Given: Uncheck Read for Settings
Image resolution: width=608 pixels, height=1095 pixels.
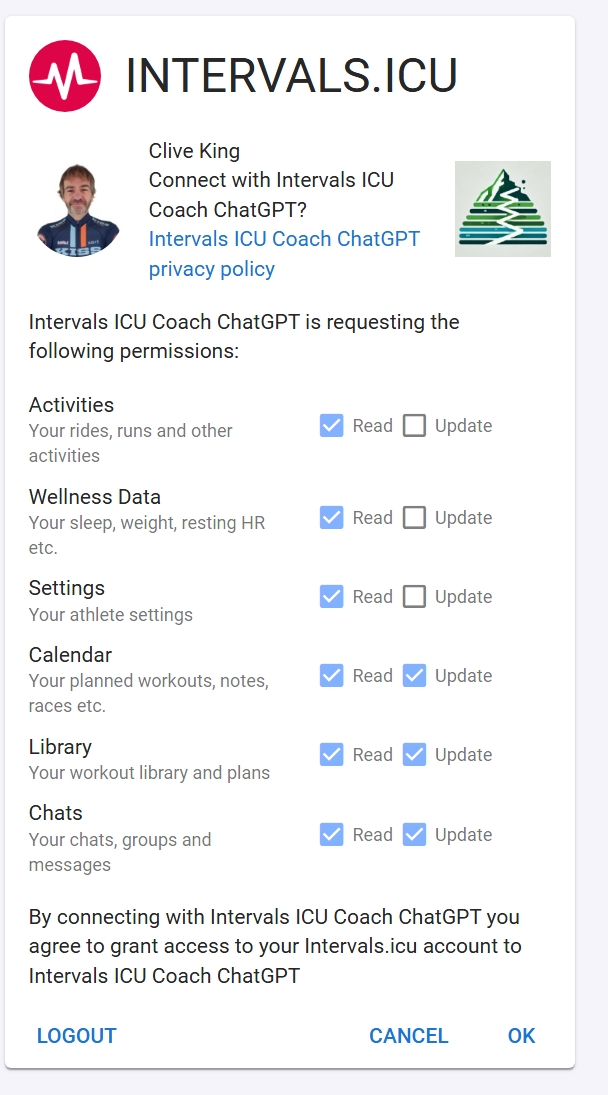Looking at the screenshot, I should 332,596.
